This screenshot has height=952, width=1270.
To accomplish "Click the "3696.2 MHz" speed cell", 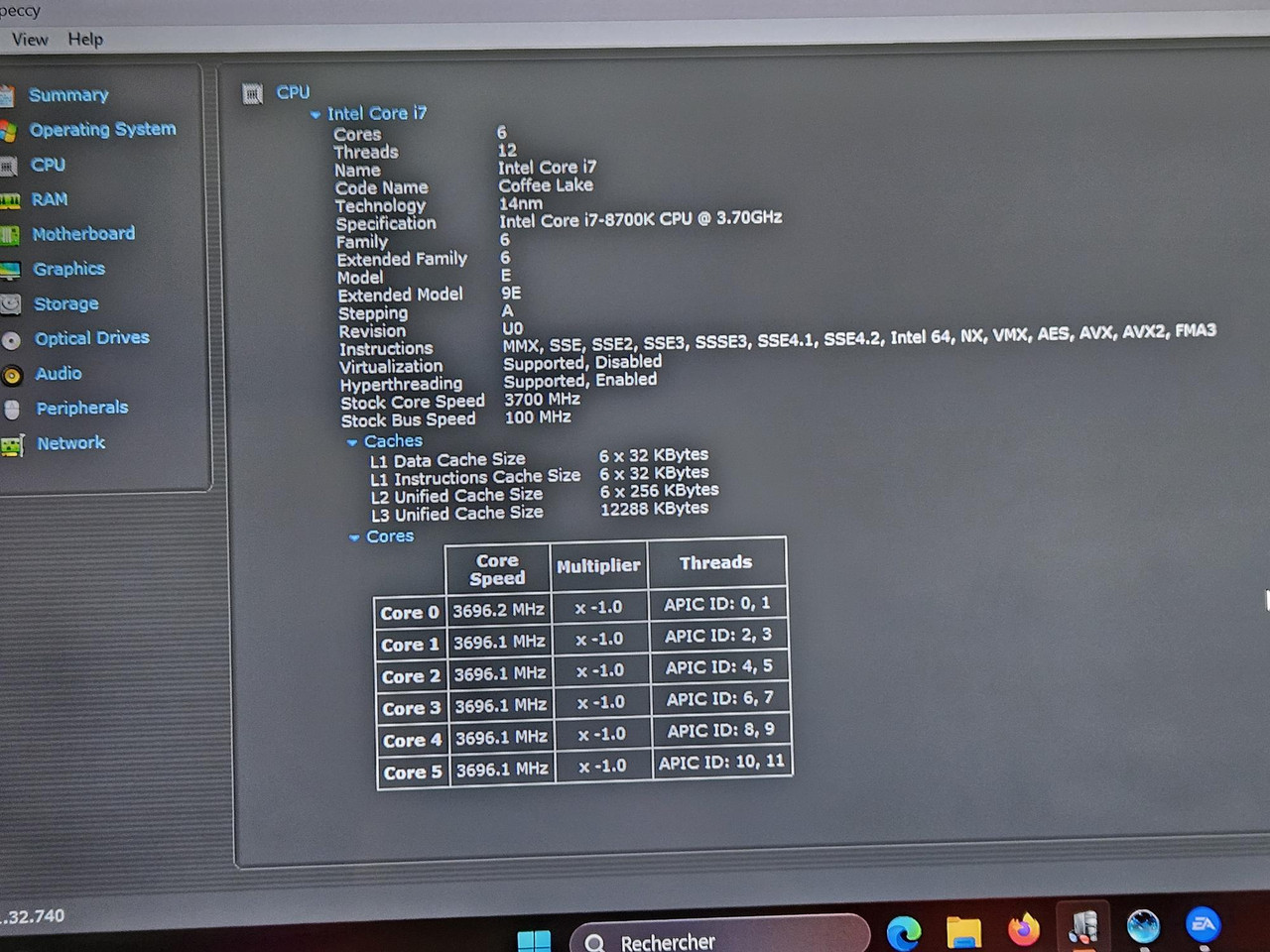I will pos(498,611).
